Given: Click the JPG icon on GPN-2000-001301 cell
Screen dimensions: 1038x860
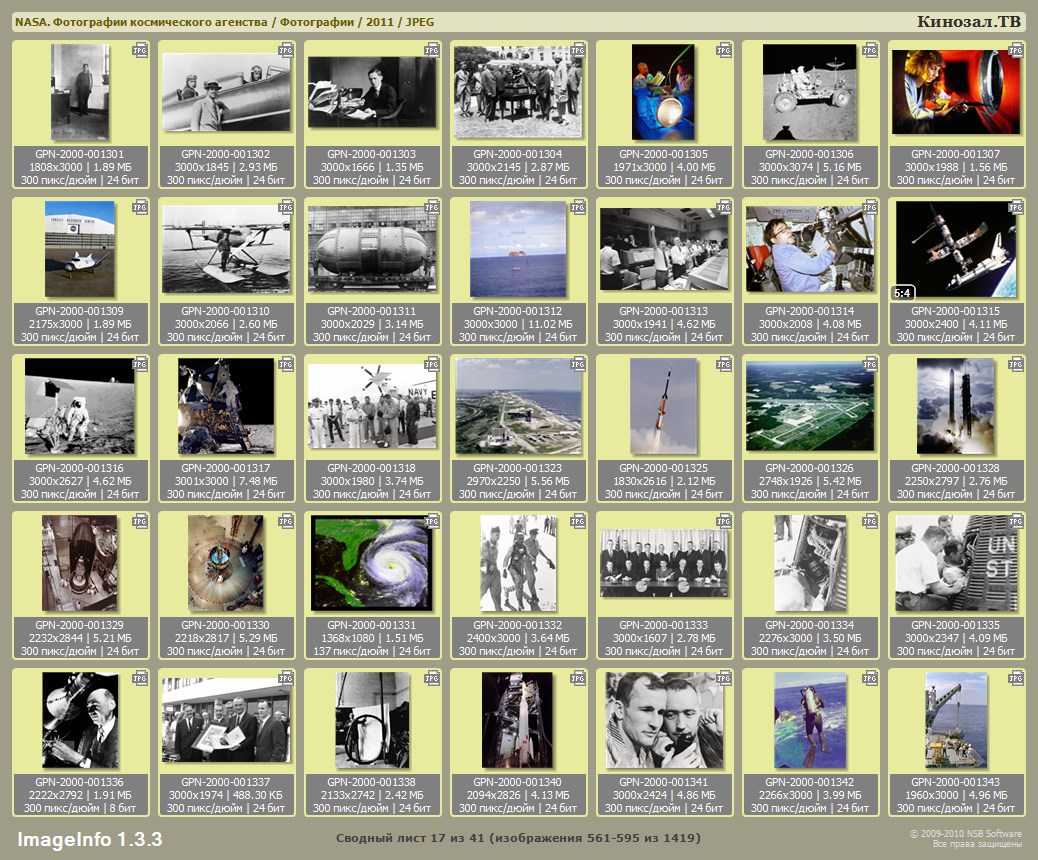Looking at the screenshot, I should point(140,50).
